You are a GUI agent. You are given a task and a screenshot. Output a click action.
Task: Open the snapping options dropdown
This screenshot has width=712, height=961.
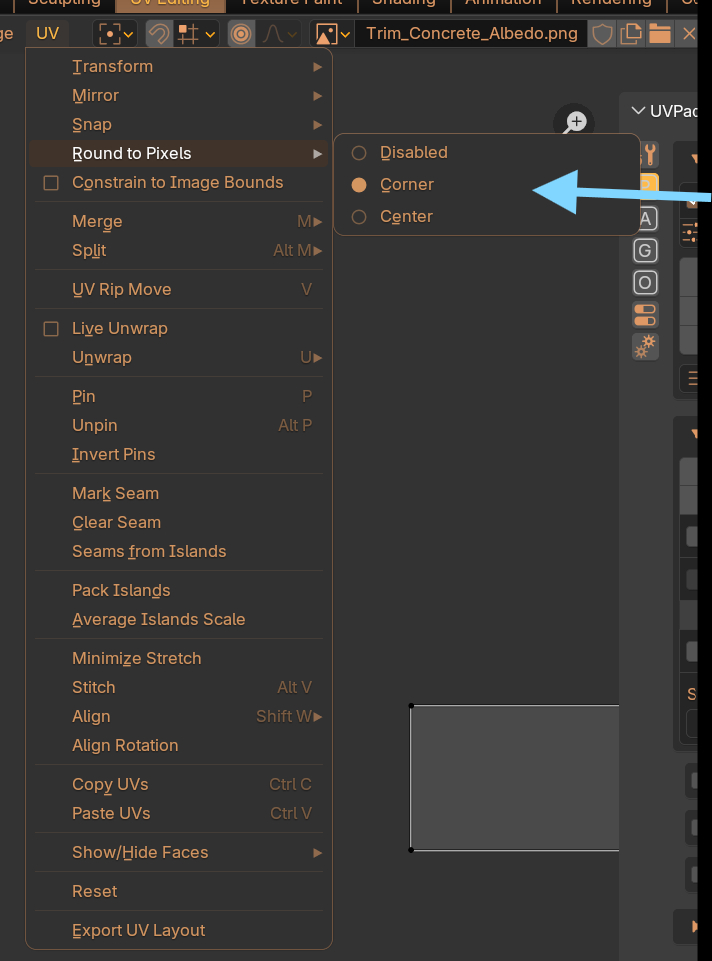197,33
